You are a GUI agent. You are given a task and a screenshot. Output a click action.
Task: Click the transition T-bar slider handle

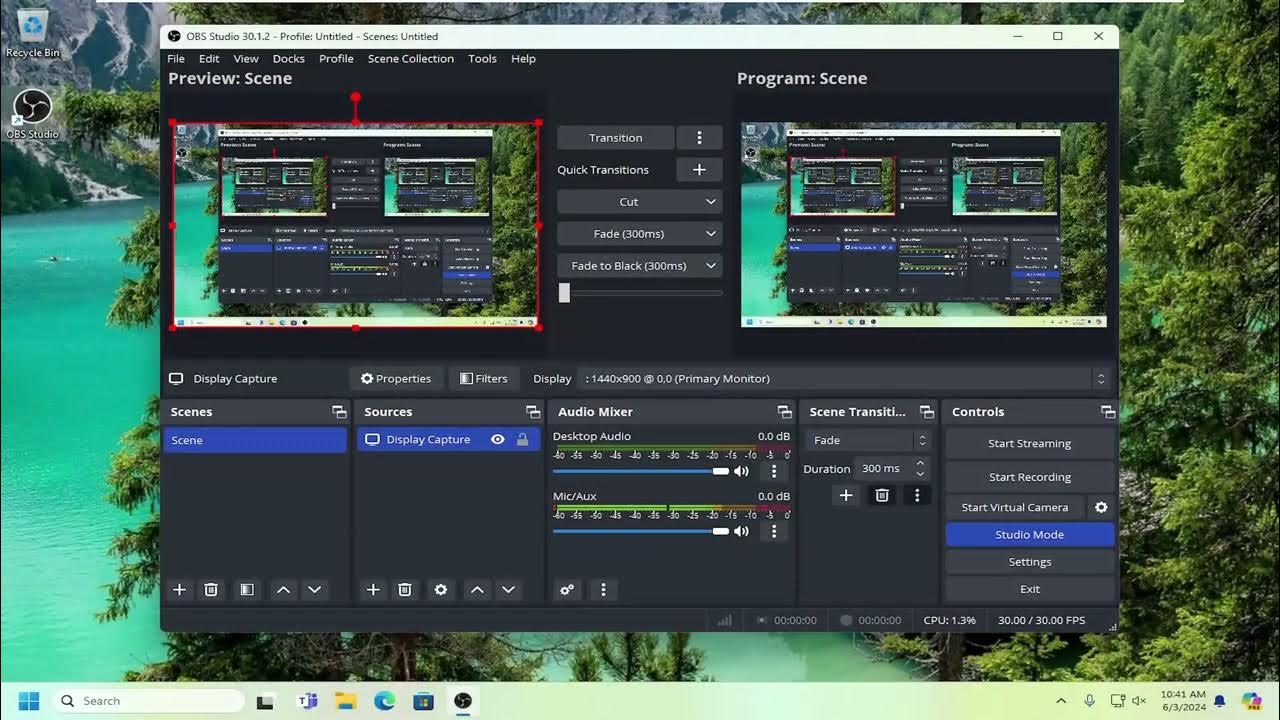[x=564, y=293]
